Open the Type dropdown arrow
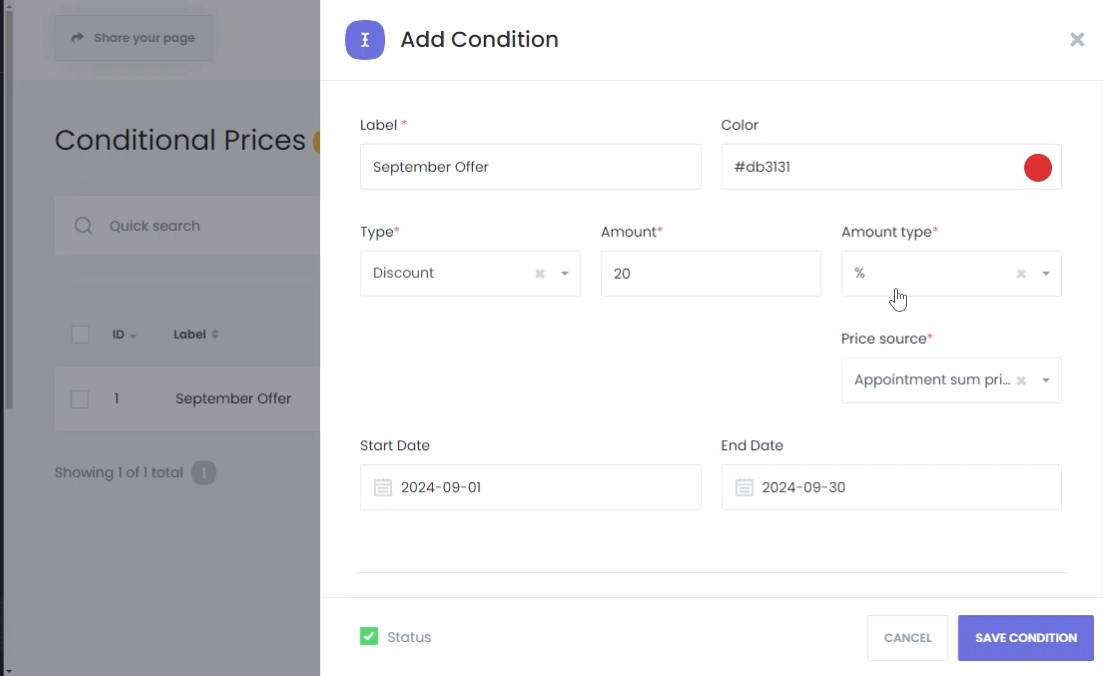 (x=564, y=274)
